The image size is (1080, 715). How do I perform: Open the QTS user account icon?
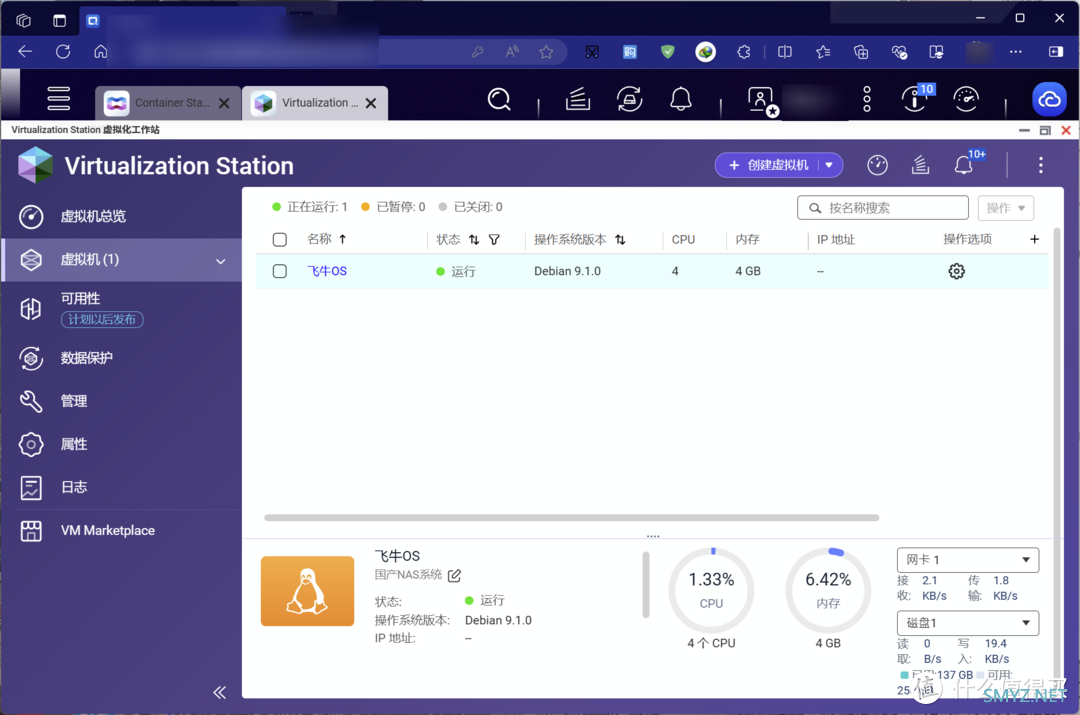tap(762, 101)
